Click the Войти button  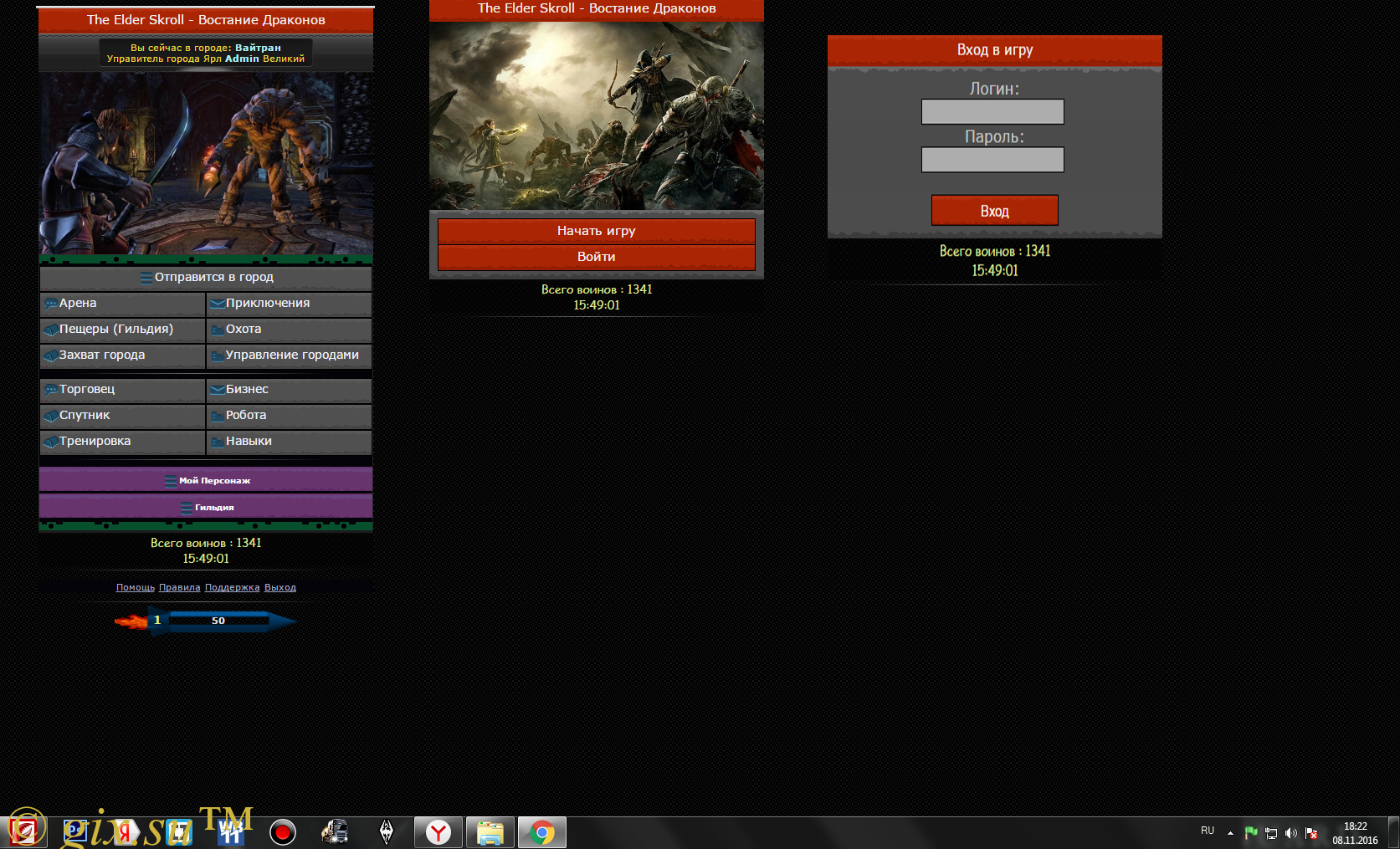[597, 257]
